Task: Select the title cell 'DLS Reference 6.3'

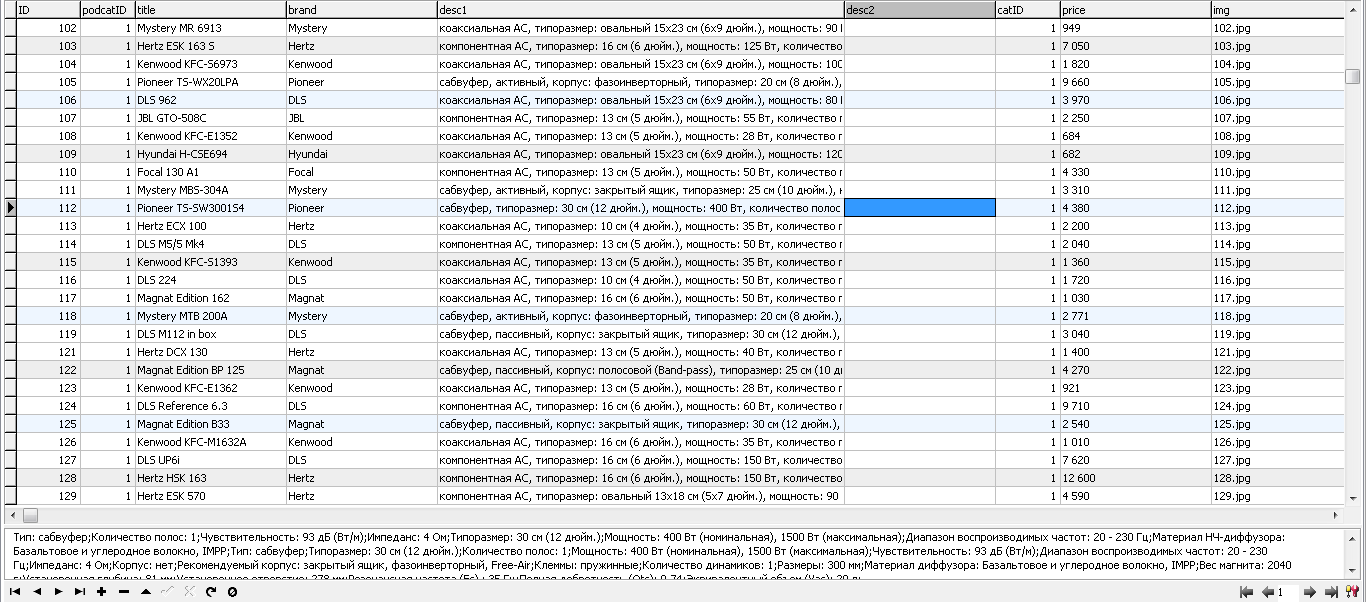Action: pos(210,405)
